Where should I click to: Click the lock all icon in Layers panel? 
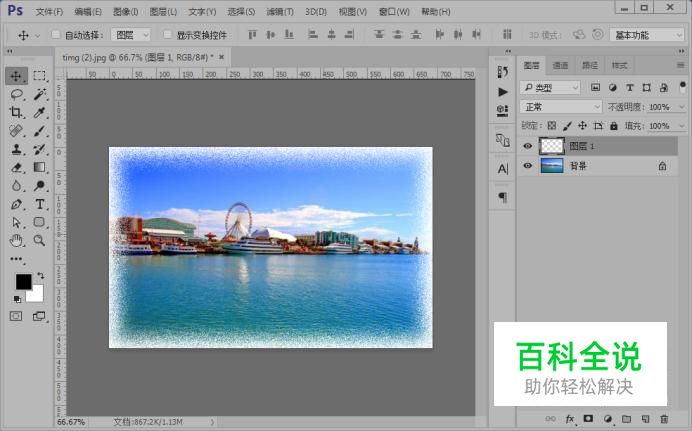point(613,126)
